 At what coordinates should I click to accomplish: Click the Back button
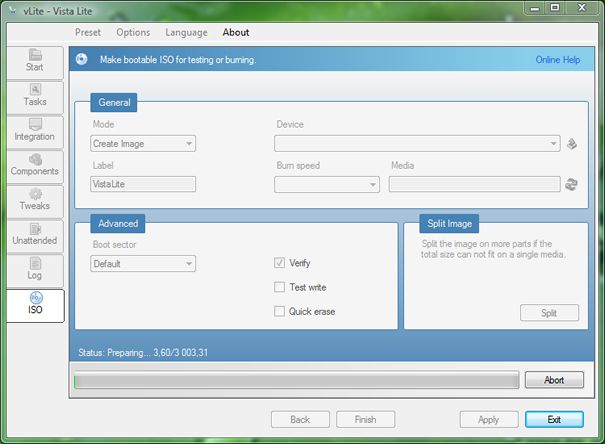click(300, 419)
